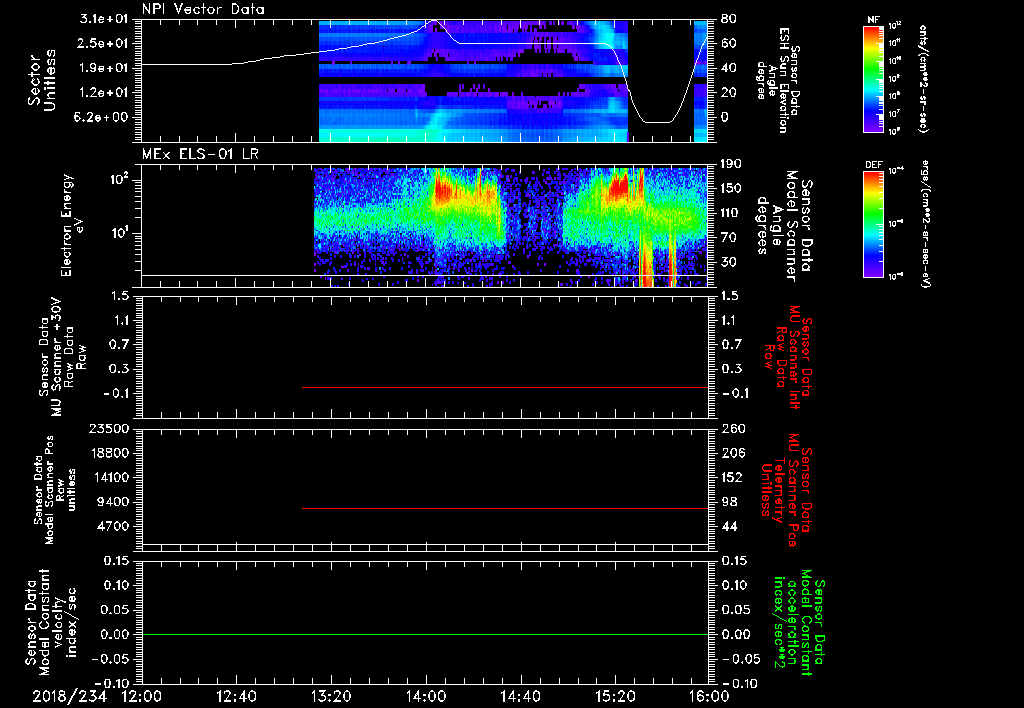Click the "1.9e+01" sector tick label
1024x708 pixels.
tap(103, 68)
